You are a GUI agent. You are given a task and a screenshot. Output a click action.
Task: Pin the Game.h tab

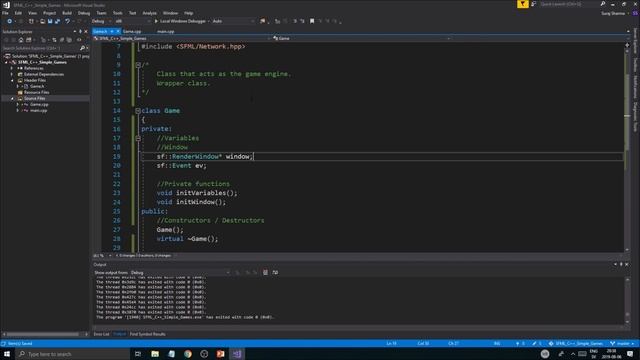[x=112, y=31]
